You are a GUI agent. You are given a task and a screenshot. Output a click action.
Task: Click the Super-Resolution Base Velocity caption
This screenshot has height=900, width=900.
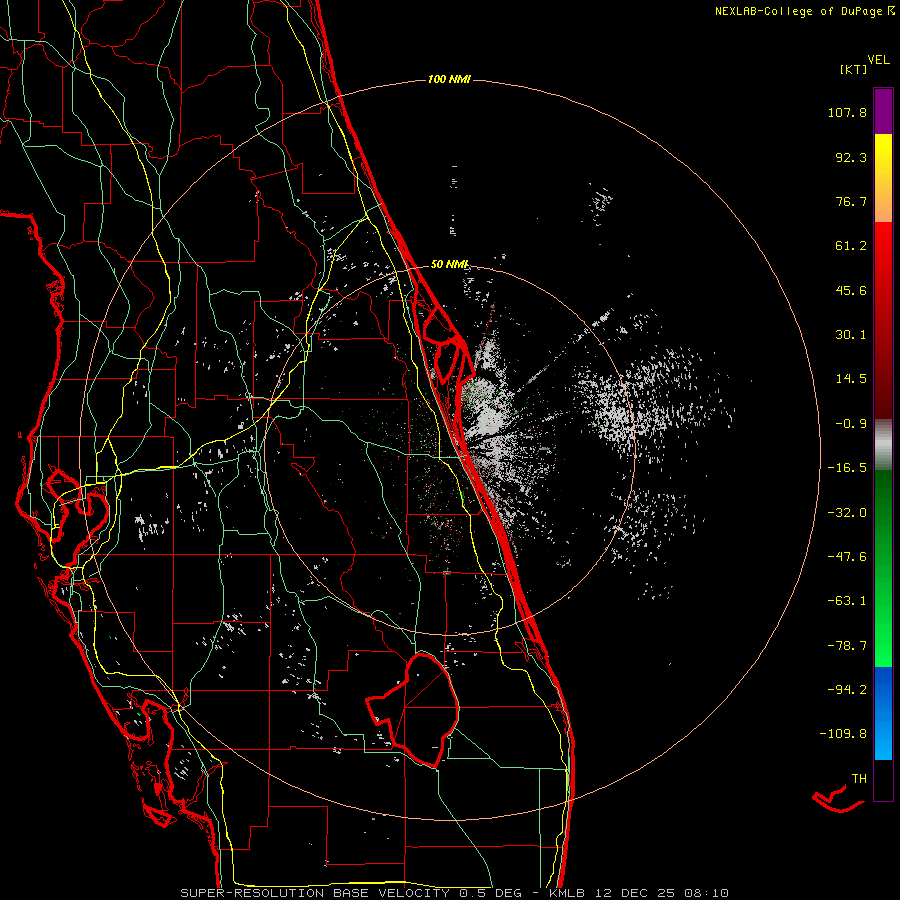[x=455, y=893]
